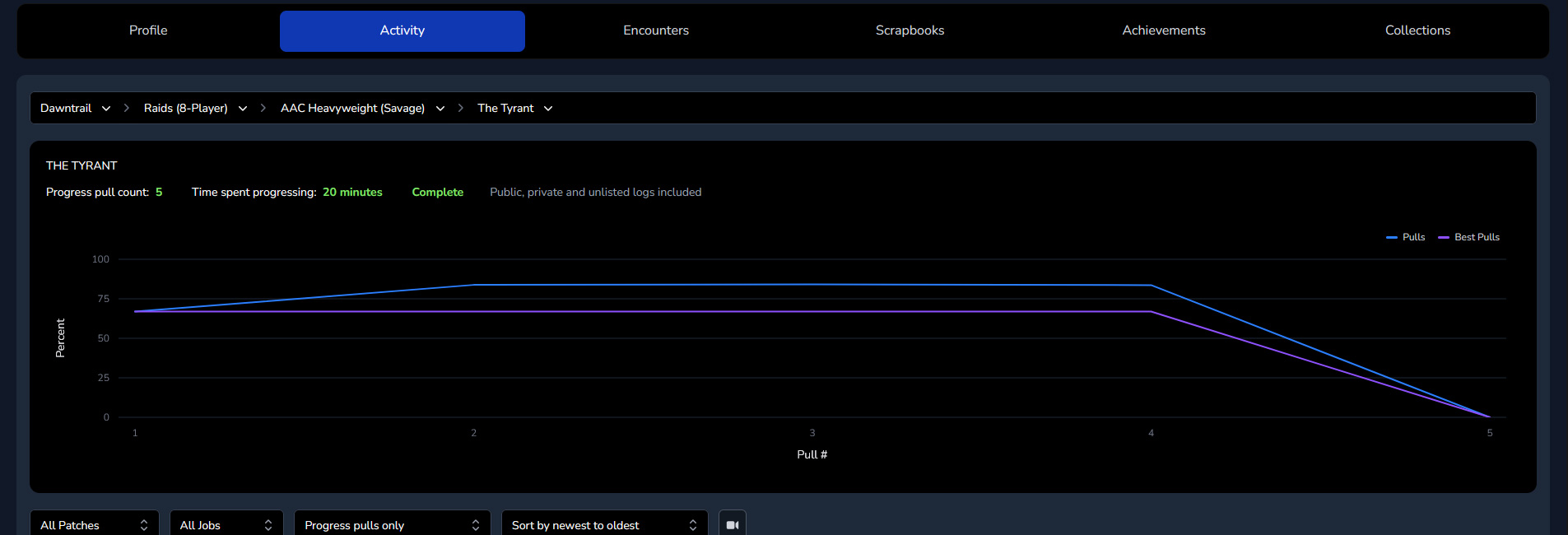This screenshot has width=1568, height=535.
Task: Click the breadcrumb chevron before The Tyrant
Action: point(460,108)
